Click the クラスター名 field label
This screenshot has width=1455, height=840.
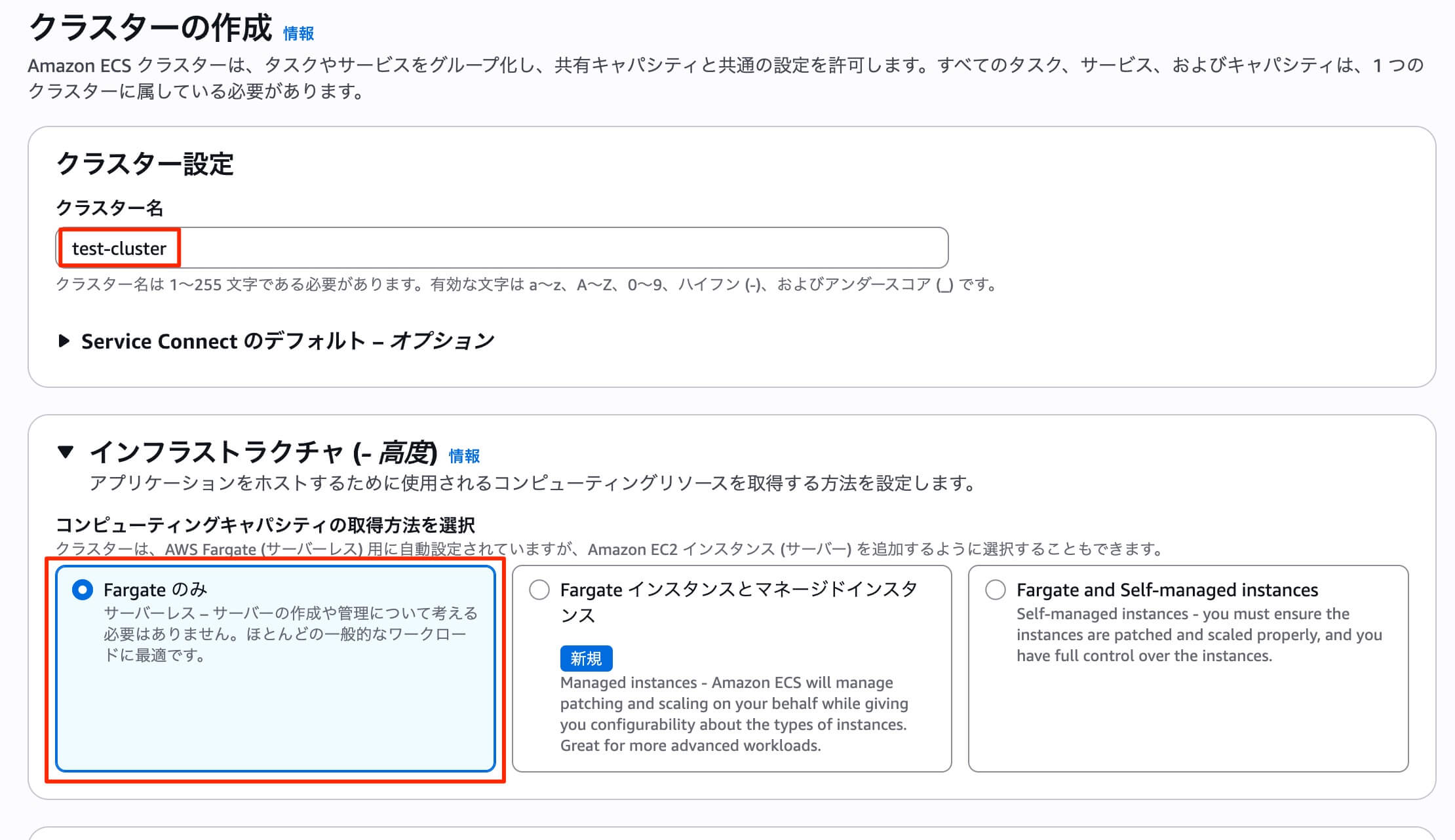click(x=109, y=208)
